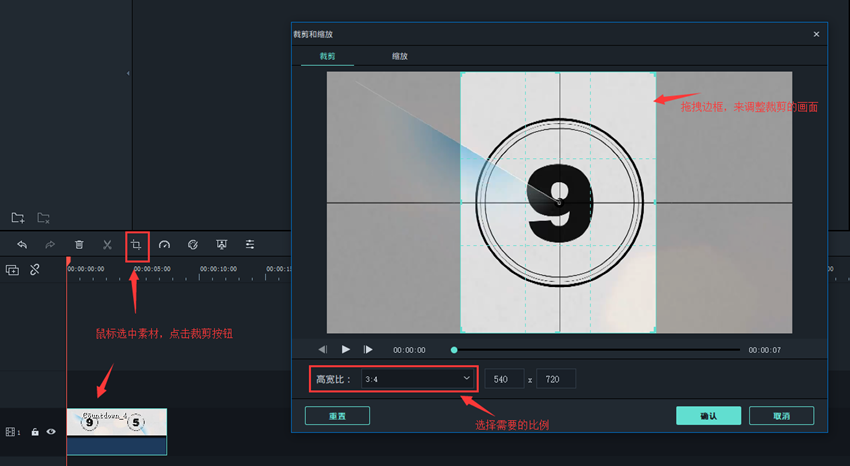Click the red playhead marker on ruler

point(68,262)
